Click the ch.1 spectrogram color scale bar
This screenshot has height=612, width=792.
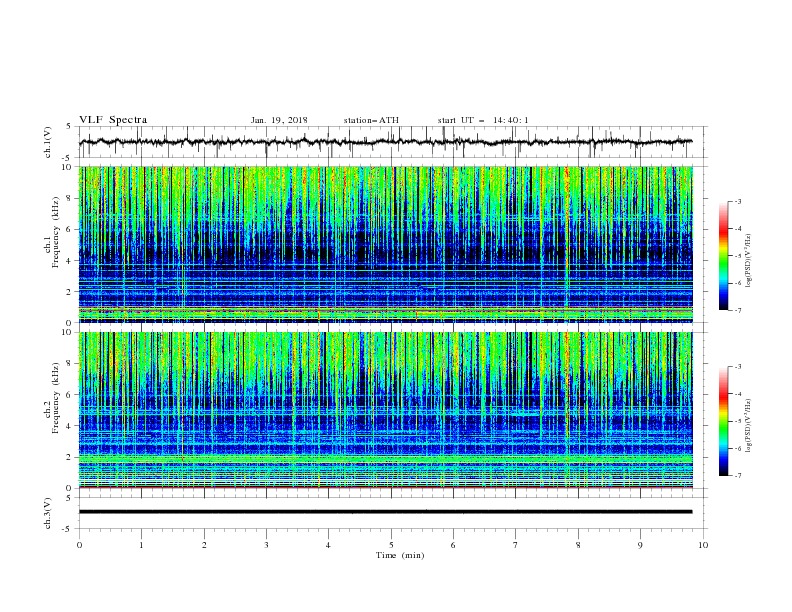click(x=724, y=255)
